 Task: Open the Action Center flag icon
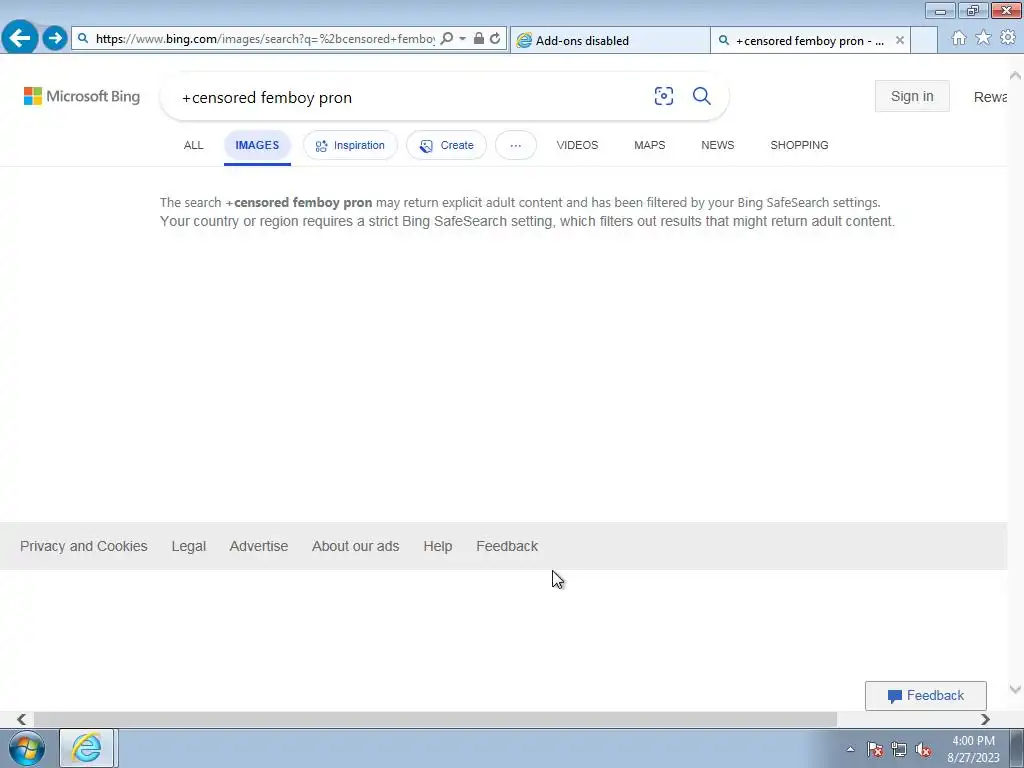pos(875,749)
